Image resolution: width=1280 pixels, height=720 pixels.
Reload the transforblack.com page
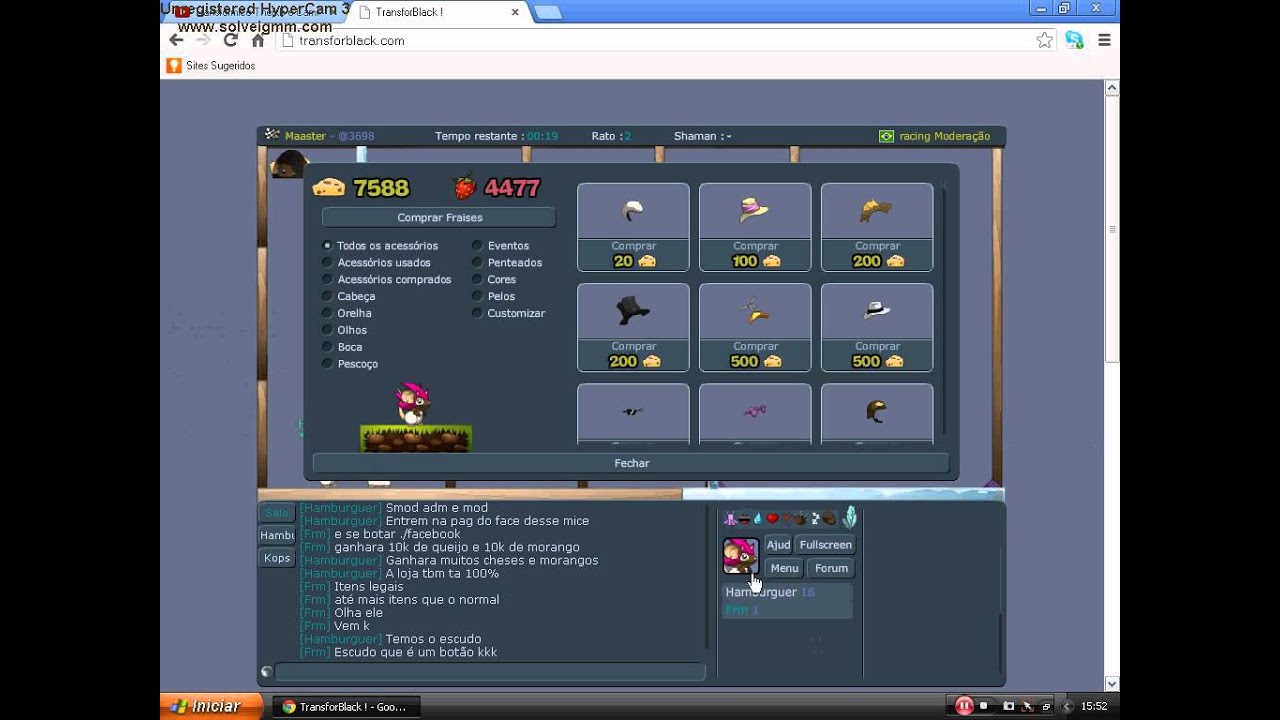(230, 40)
